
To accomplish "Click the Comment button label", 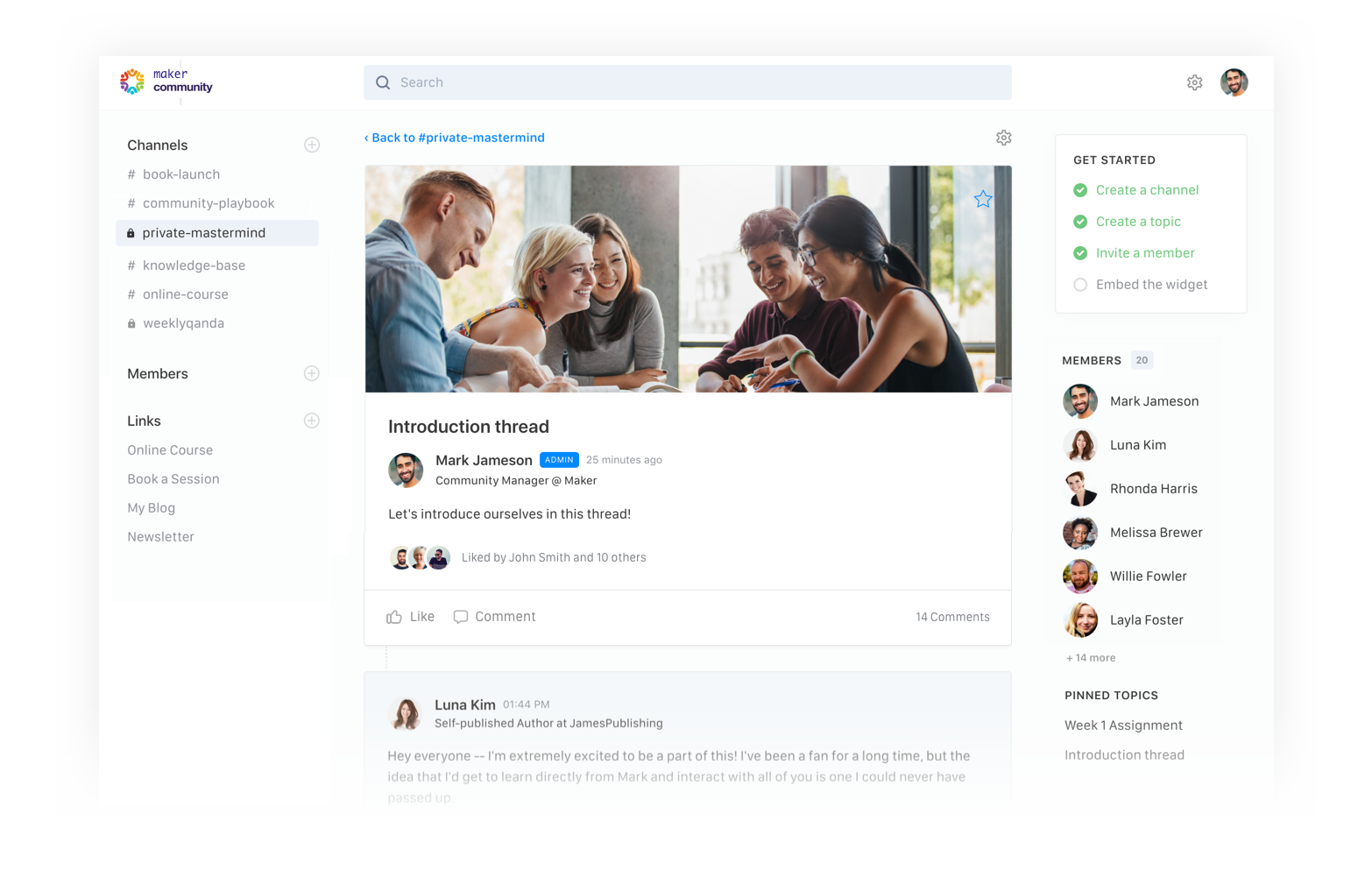I will (506, 617).
